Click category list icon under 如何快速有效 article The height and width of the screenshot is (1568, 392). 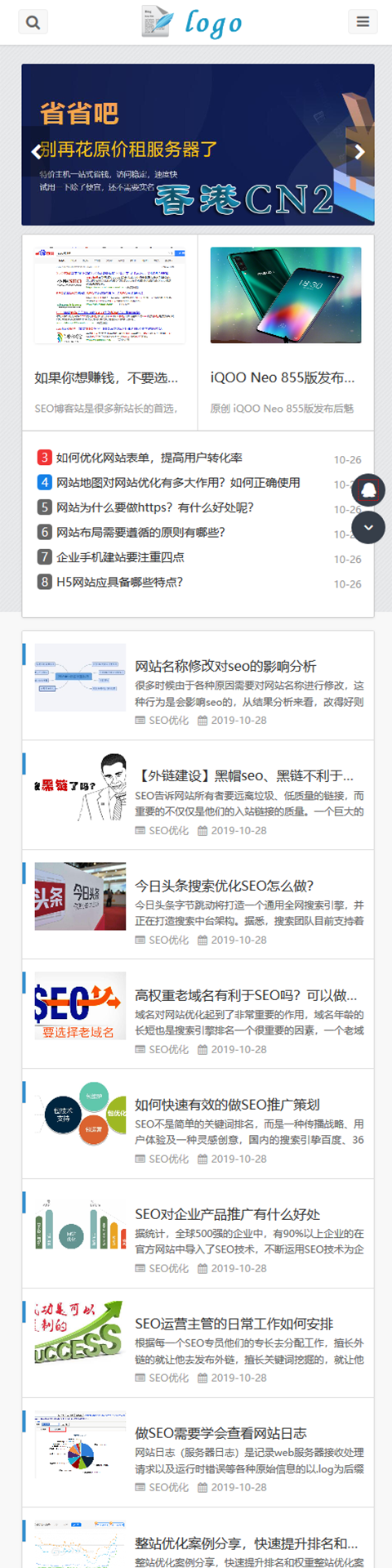pyautogui.click(x=140, y=1159)
